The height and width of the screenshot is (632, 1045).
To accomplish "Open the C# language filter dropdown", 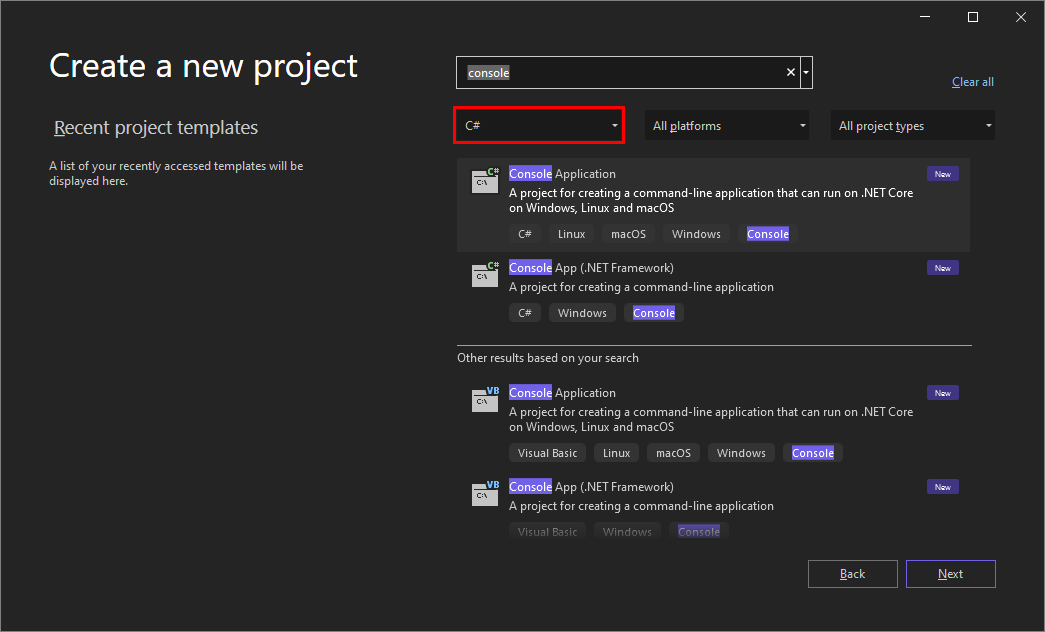I will (x=539, y=126).
